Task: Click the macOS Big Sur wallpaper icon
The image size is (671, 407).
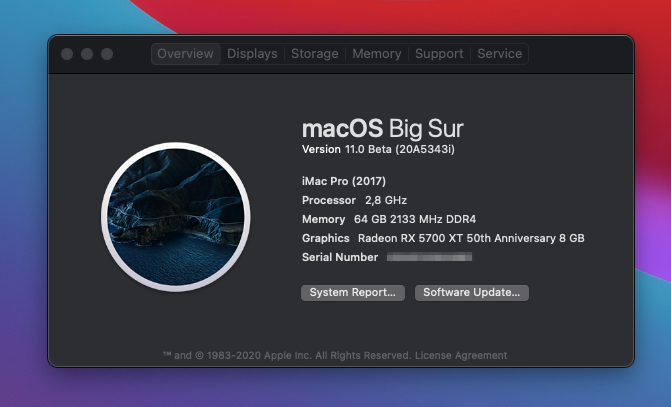Action: pyautogui.click(x=175, y=217)
